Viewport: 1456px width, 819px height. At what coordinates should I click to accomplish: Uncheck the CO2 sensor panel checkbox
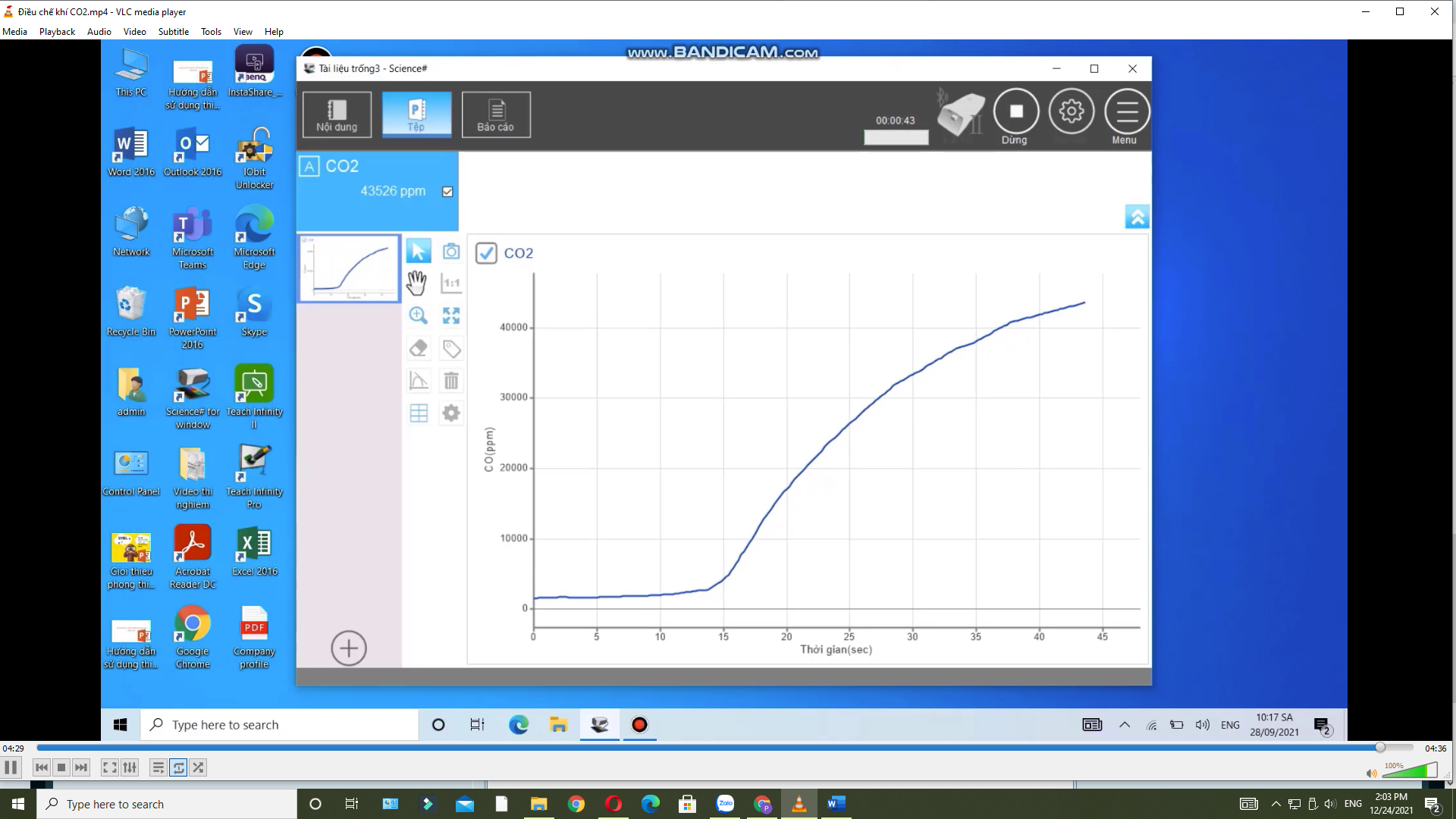point(447,192)
